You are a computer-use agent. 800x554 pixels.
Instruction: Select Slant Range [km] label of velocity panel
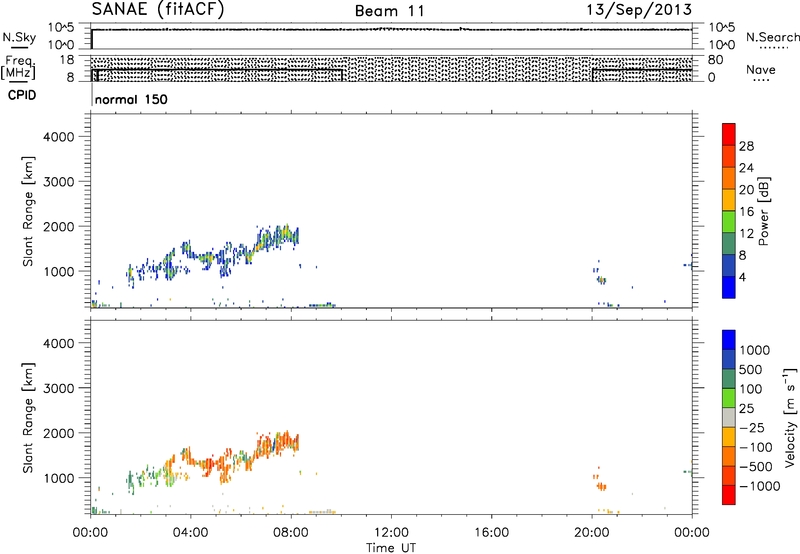pyautogui.click(x=28, y=417)
